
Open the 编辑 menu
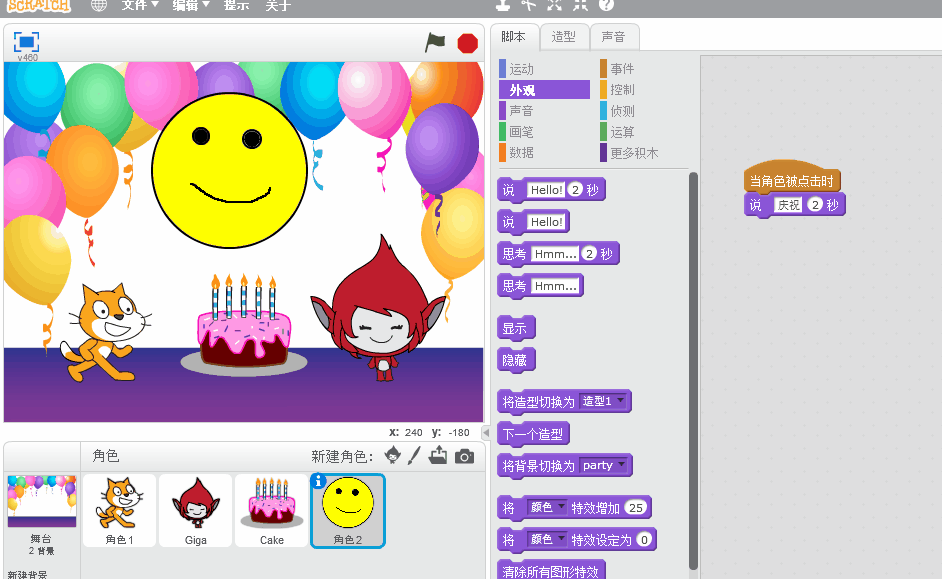(x=190, y=5)
